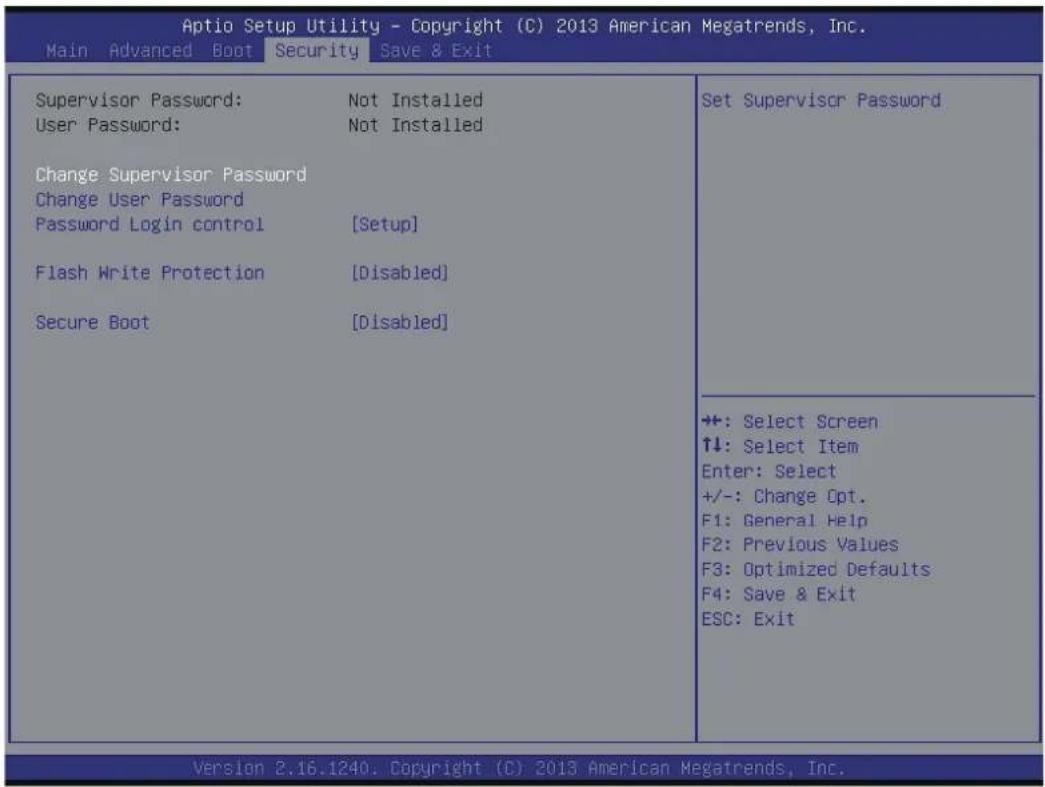The height and width of the screenshot is (787, 1045).
Task: Click the User Password: label
Action: pos(108,125)
